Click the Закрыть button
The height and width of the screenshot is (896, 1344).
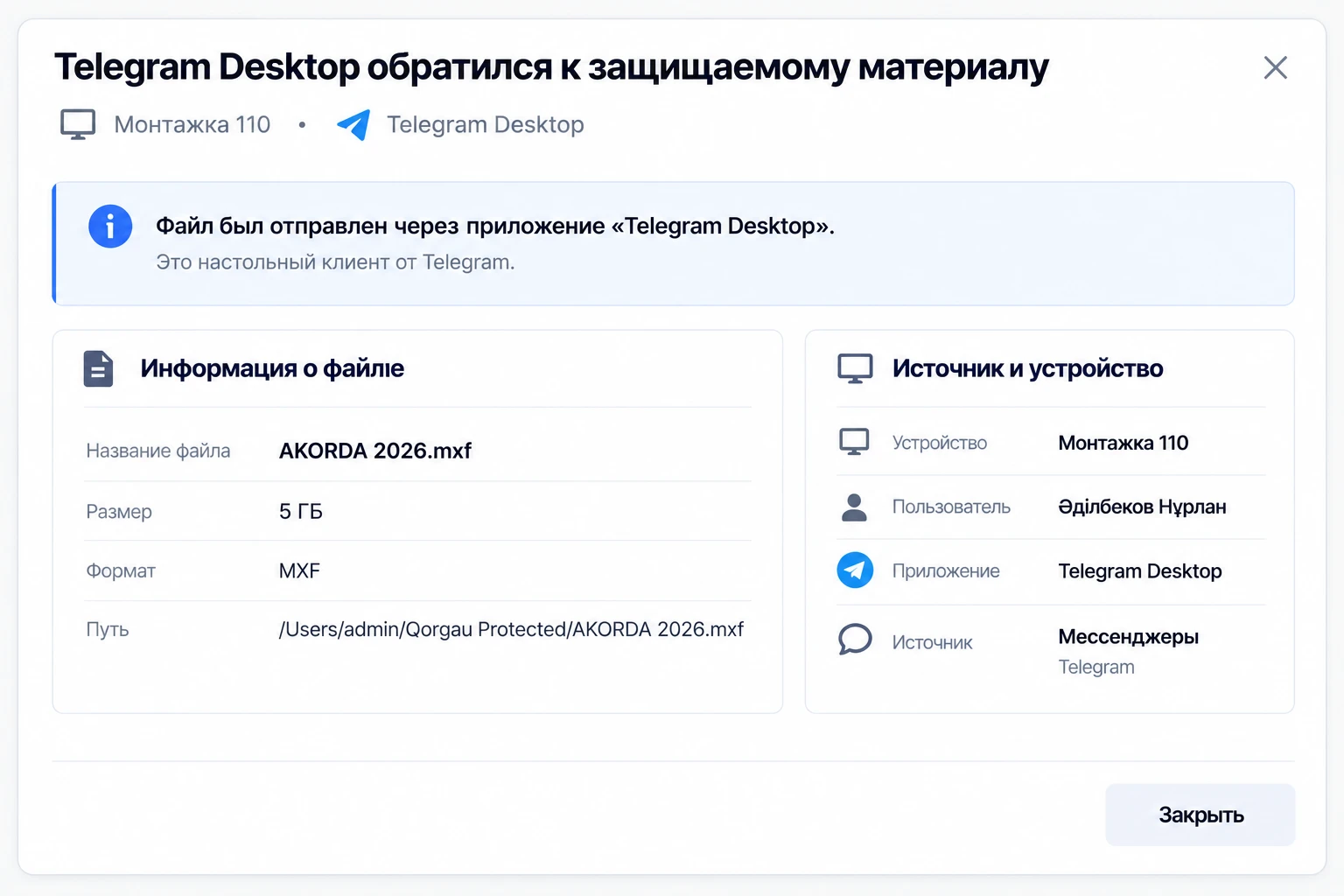(1200, 815)
